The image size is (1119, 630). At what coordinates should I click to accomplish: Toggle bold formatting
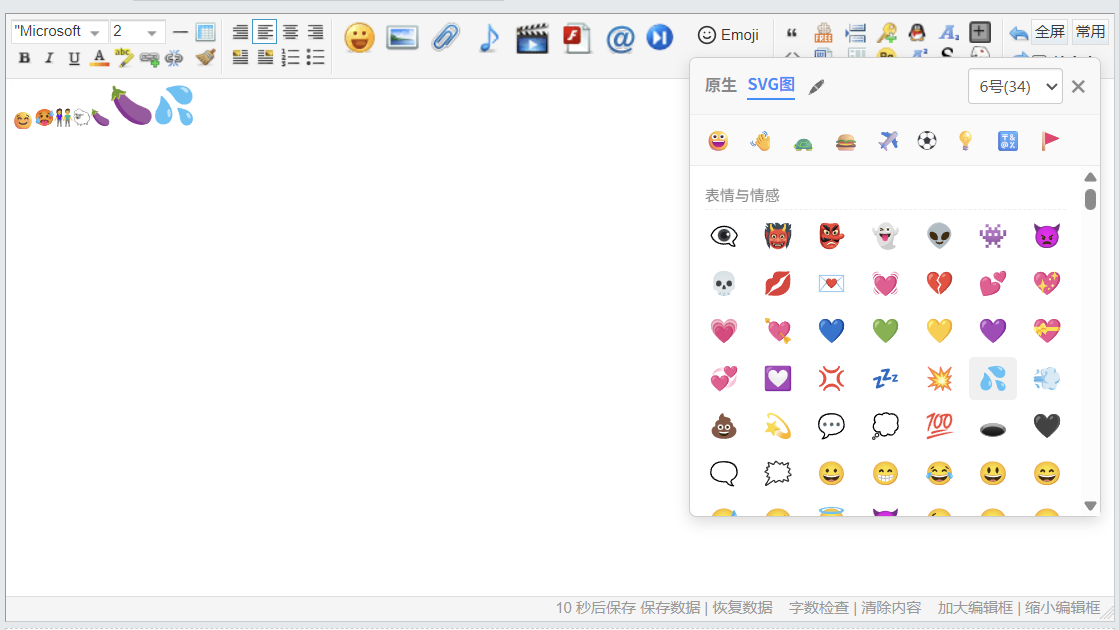tap(24, 58)
